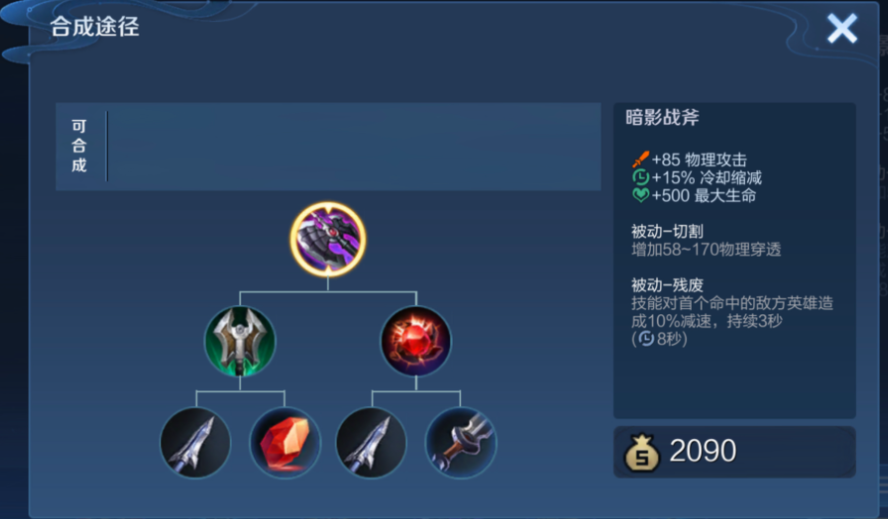888x519 pixels.
Task: Tap the green clock cooldown reduction icon
Action: [x=641, y=177]
